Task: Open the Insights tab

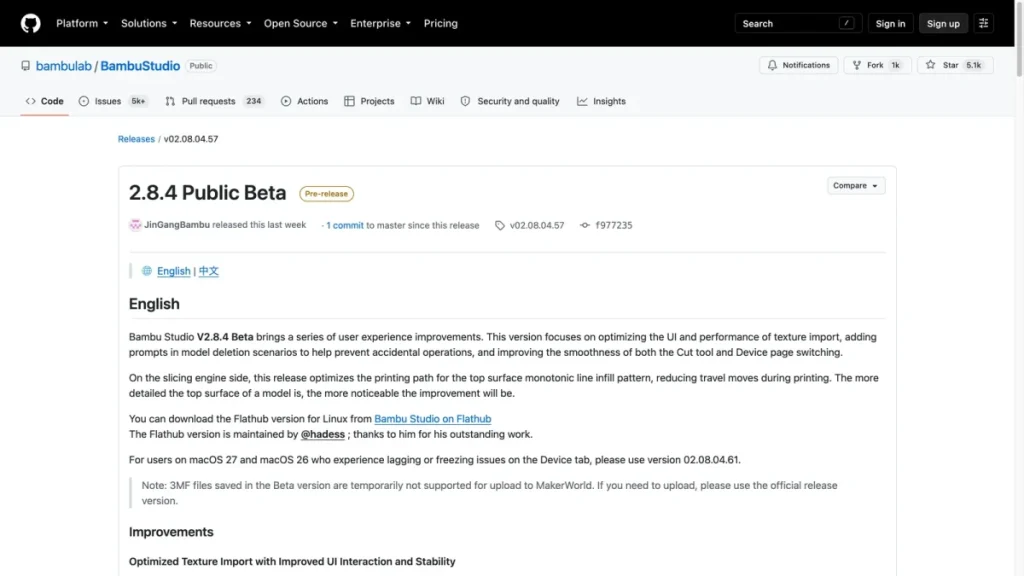Action: click(601, 101)
